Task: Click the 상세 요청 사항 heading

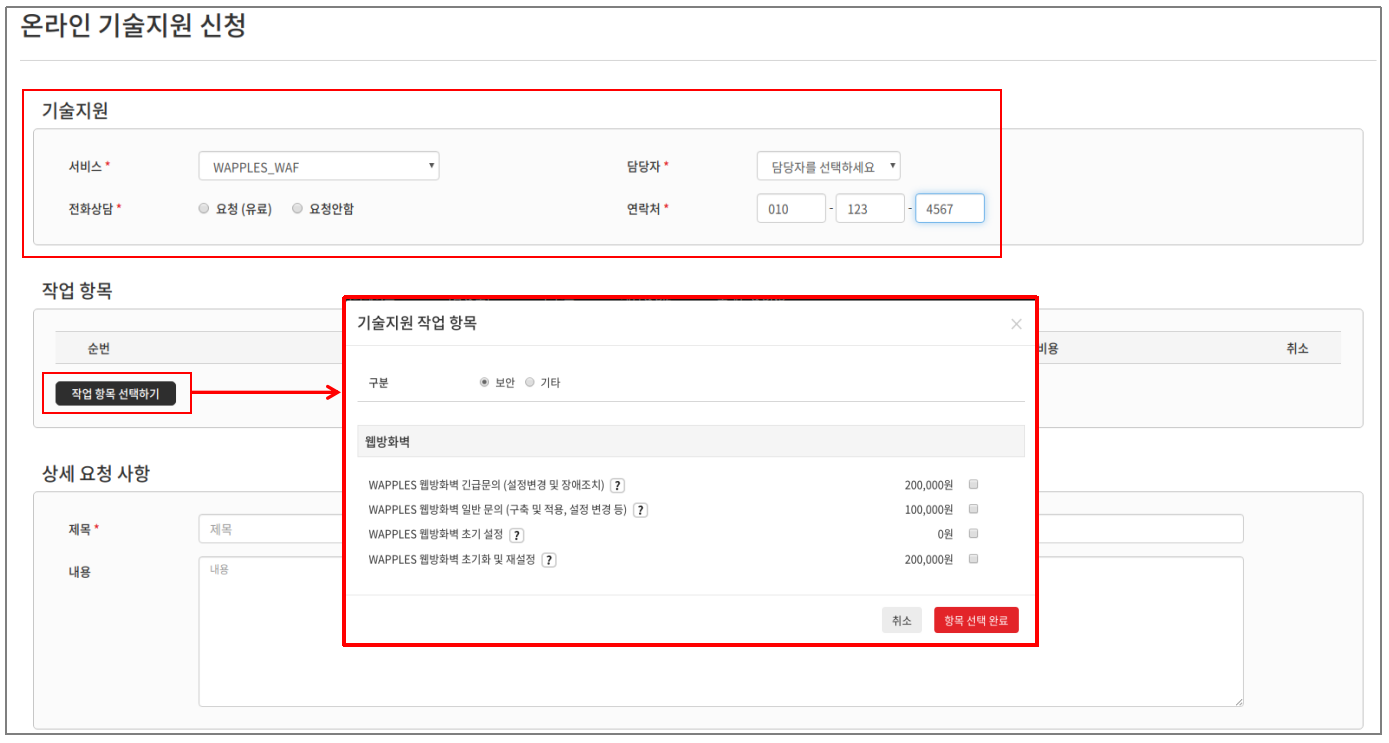Action: (x=96, y=473)
